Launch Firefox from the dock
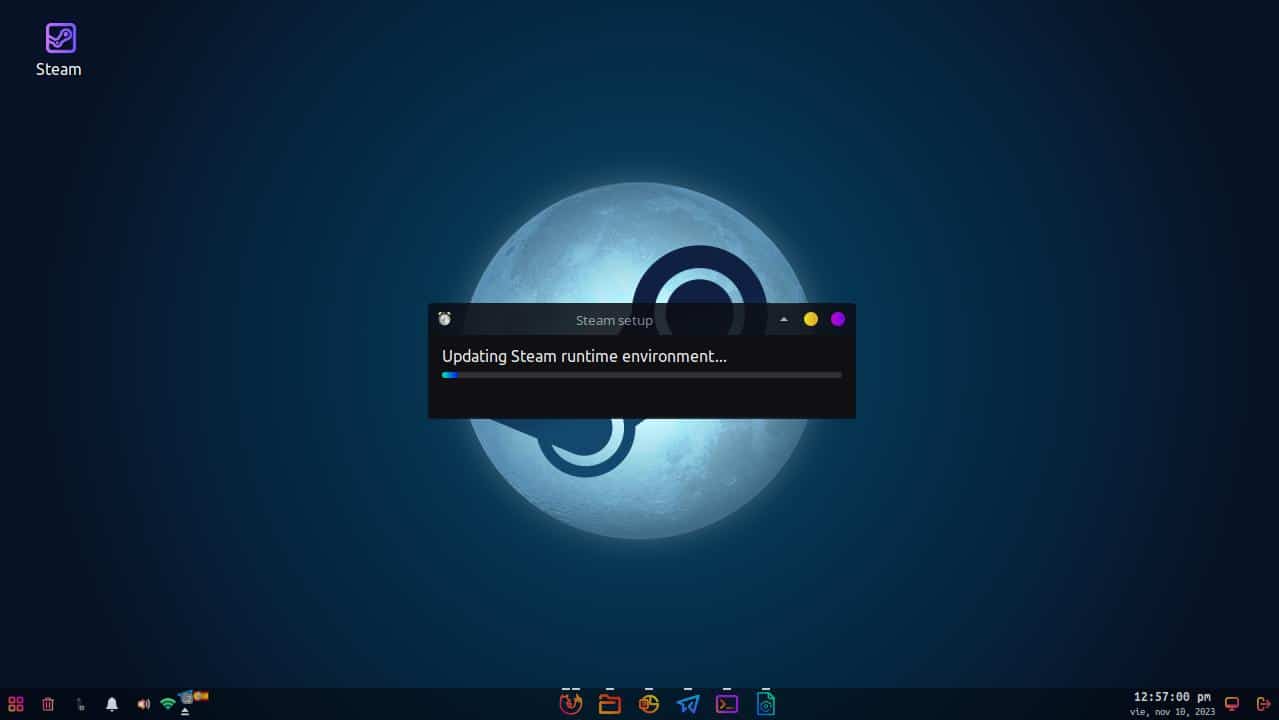 pyautogui.click(x=570, y=704)
